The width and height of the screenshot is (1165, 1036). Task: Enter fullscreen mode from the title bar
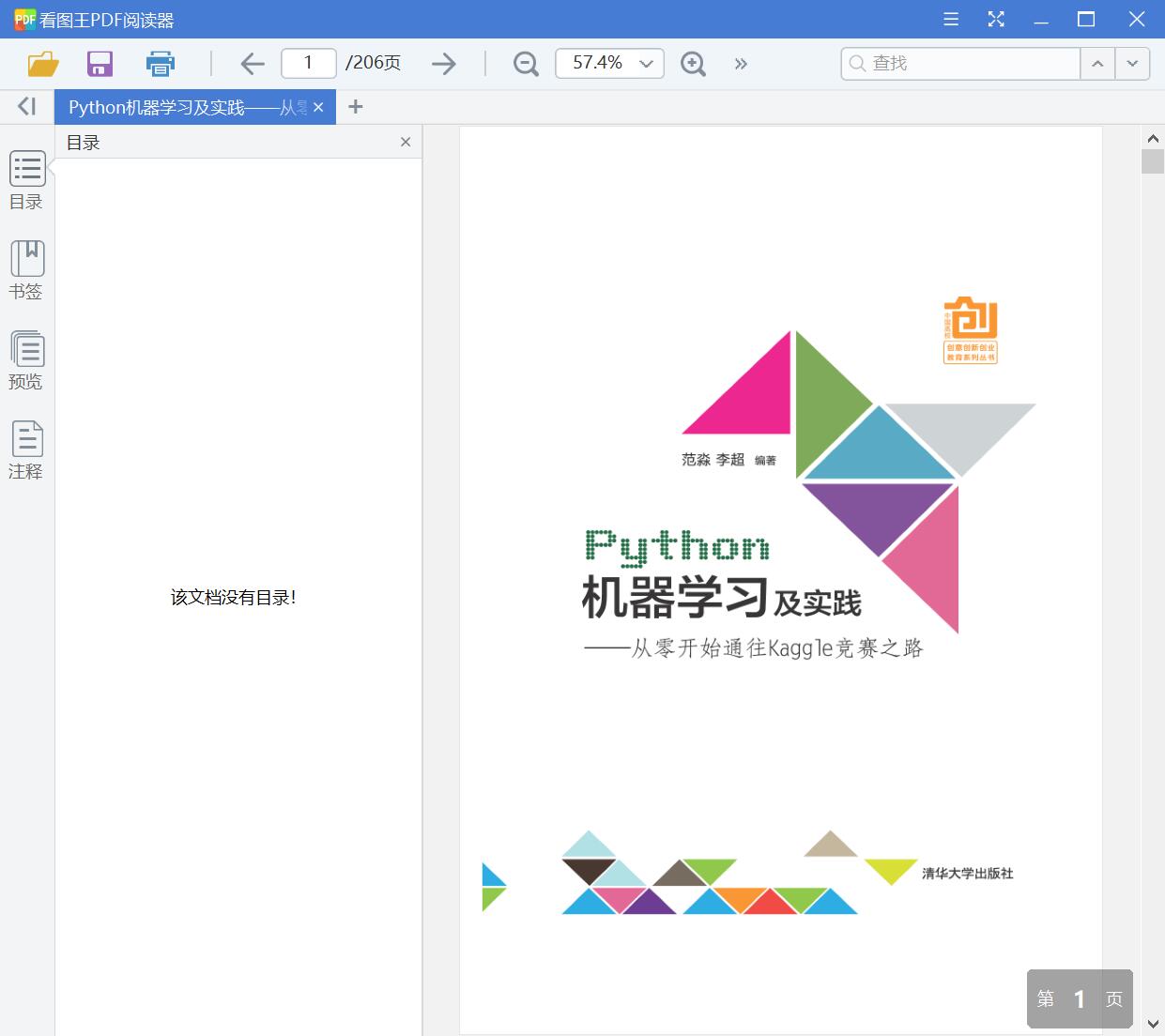pos(996,18)
